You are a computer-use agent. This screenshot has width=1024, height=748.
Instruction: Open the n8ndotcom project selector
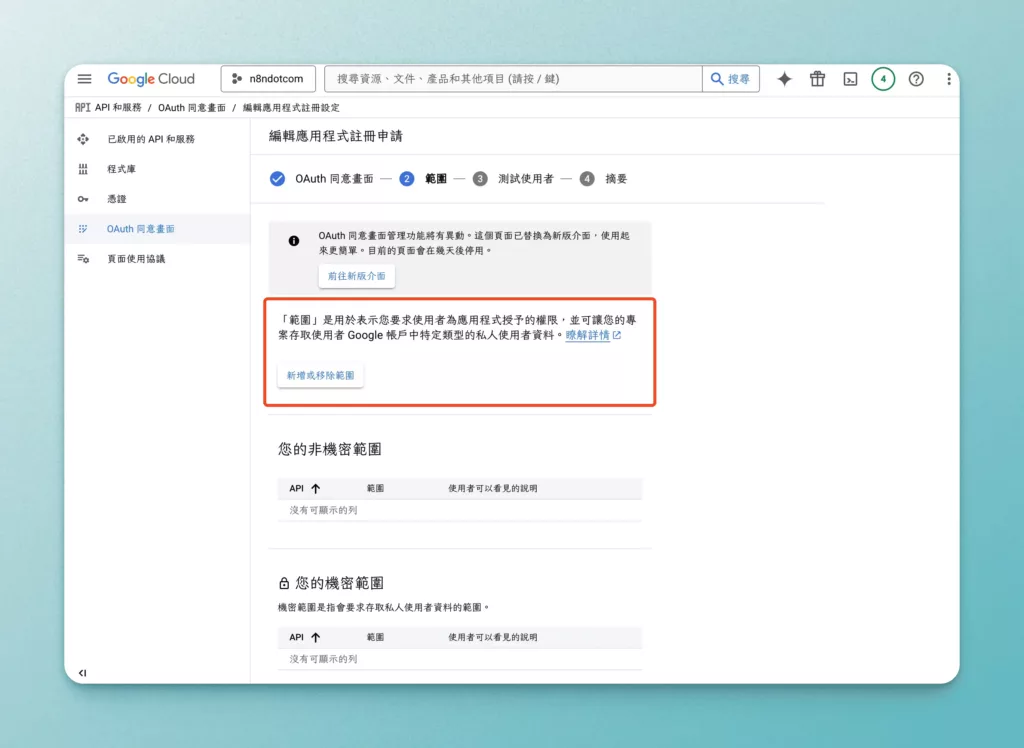coord(268,79)
